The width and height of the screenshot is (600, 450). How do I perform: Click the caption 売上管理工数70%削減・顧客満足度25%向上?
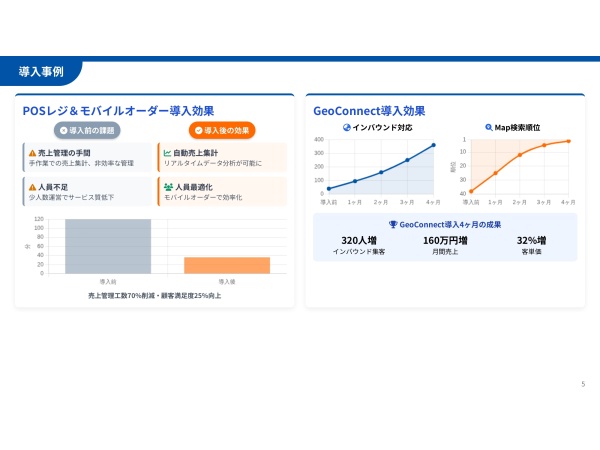click(155, 296)
